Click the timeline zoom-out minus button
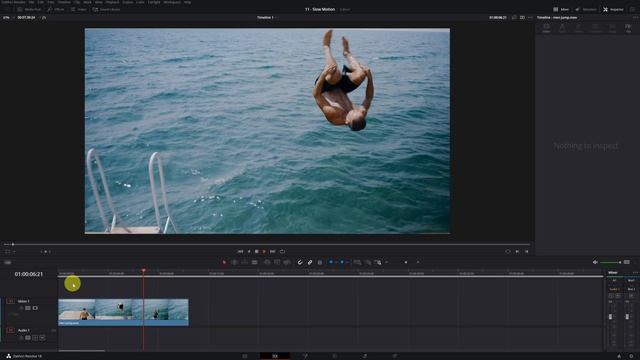Image resolution: width=640 pixels, height=360 pixels. pyautogui.click(x=387, y=262)
